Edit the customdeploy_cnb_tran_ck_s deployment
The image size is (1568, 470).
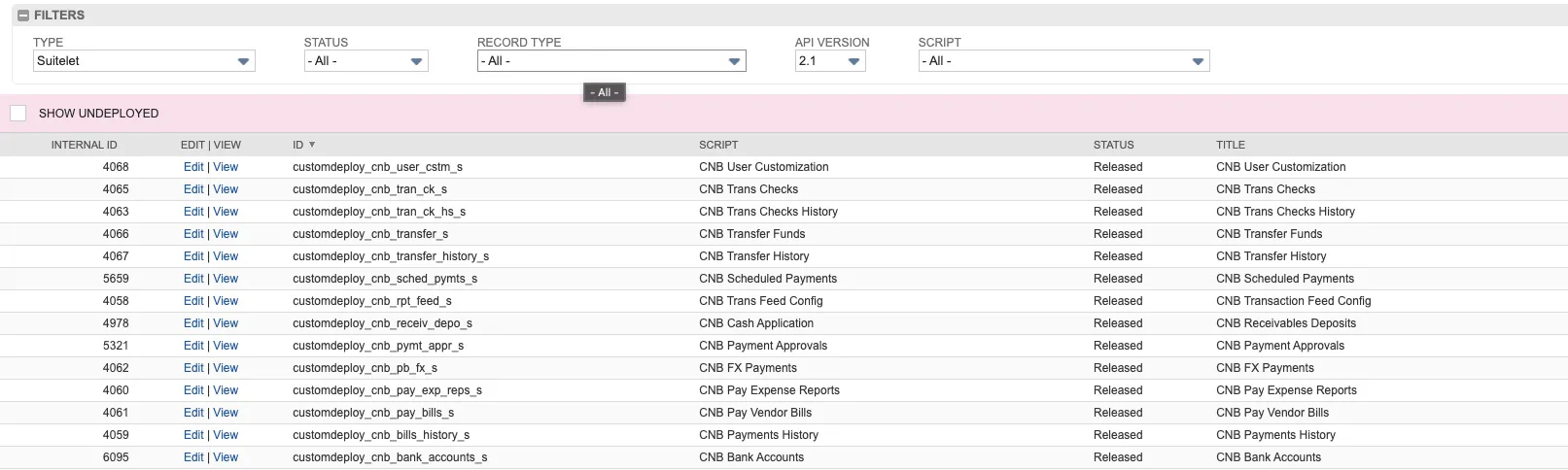pyautogui.click(x=193, y=189)
